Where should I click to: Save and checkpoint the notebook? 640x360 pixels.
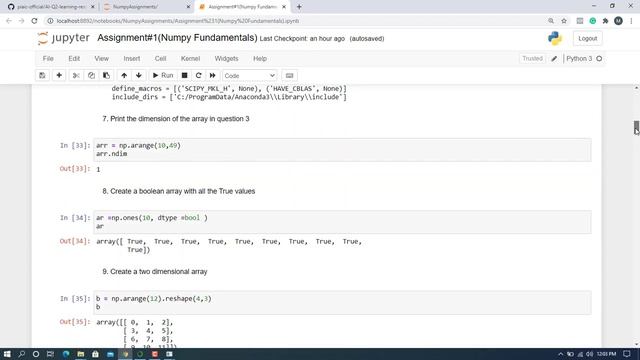42,76
